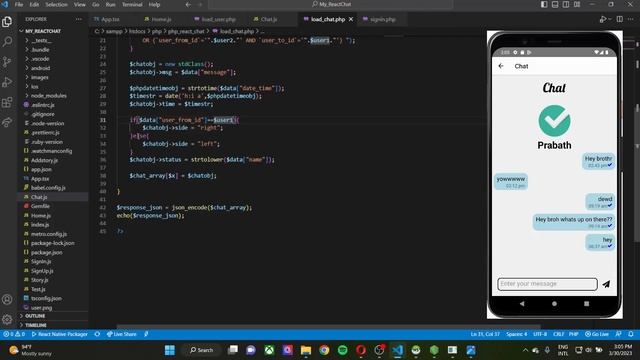The width and height of the screenshot is (640, 360).
Task: Open editor more actions ellipsis
Action: click(631, 19)
